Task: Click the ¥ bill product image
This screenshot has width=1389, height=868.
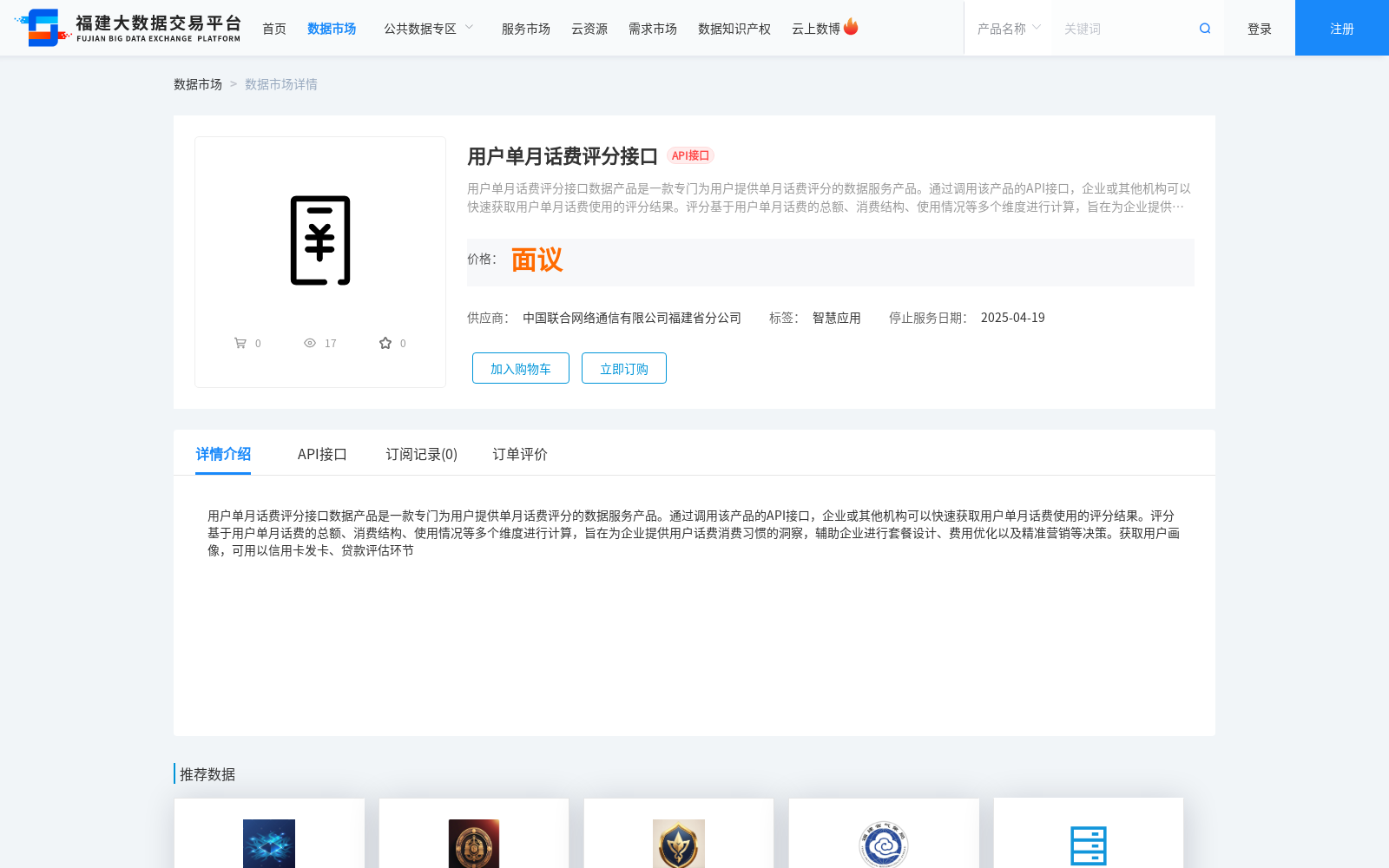Action: click(319, 240)
